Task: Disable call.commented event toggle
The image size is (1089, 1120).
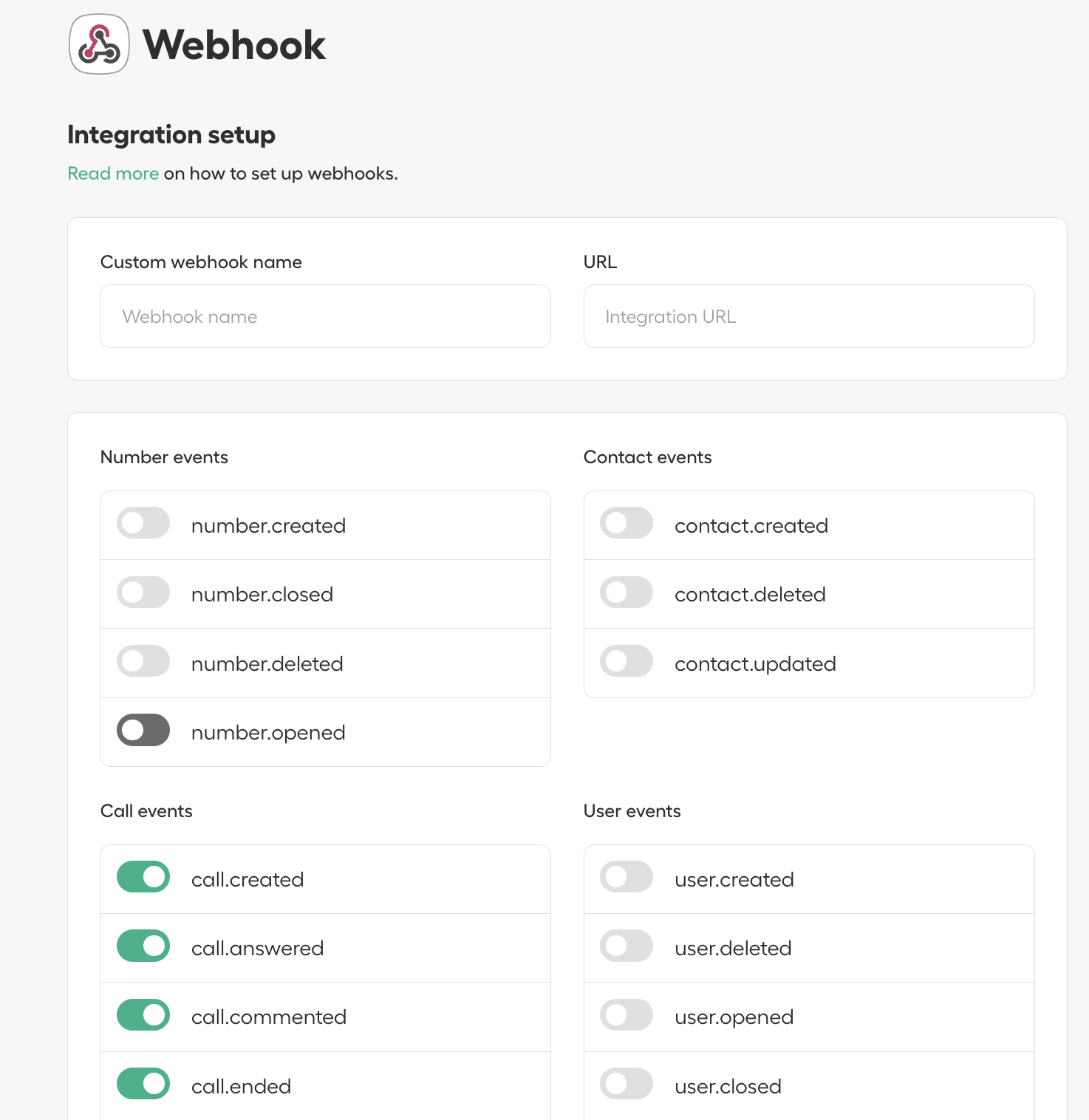Action: [x=143, y=1015]
